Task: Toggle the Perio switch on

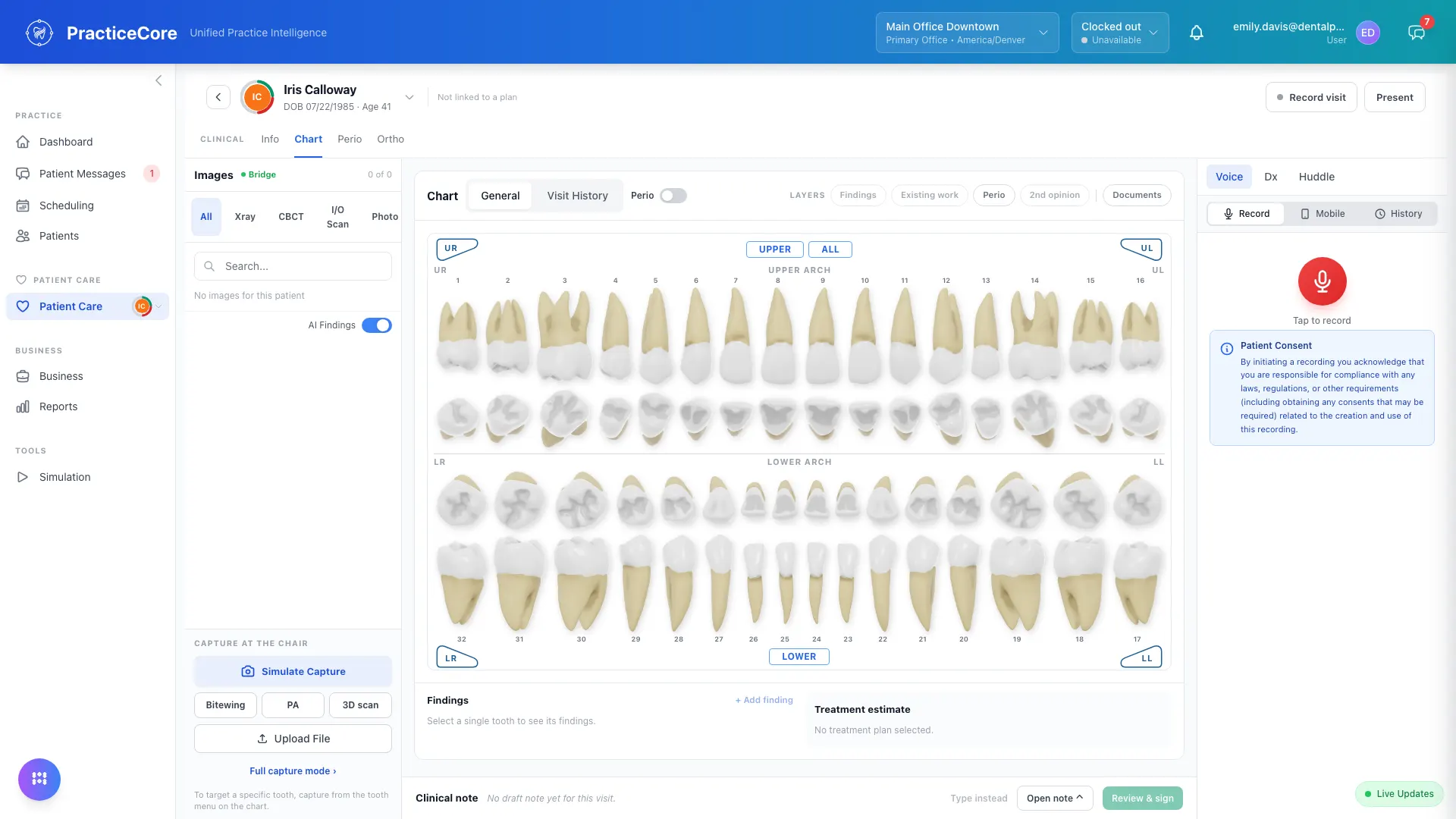Action: (x=673, y=196)
